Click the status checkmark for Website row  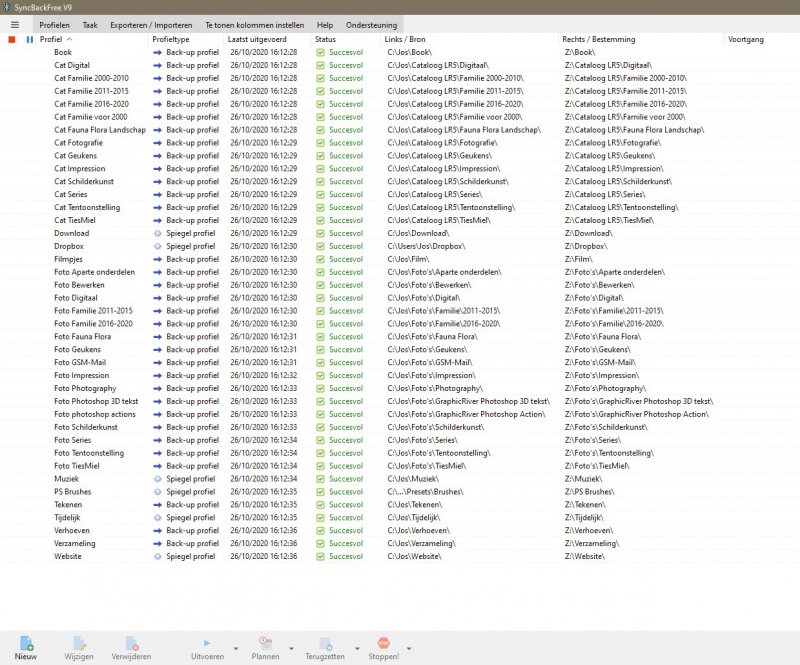point(320,556)
